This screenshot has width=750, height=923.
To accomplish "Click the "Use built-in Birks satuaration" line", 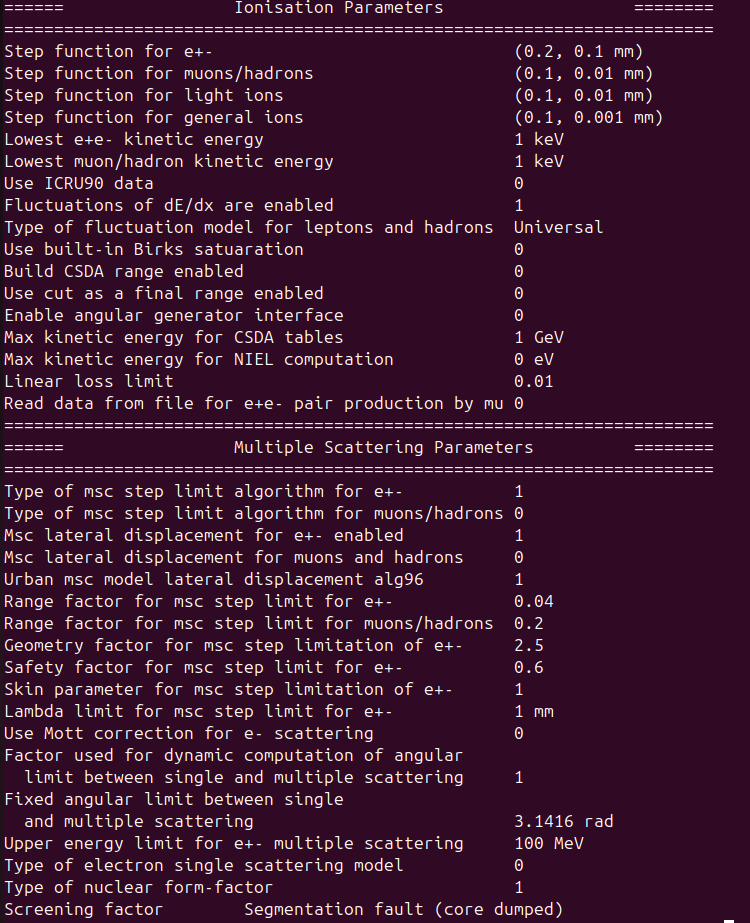I will [x=154, y=250].
